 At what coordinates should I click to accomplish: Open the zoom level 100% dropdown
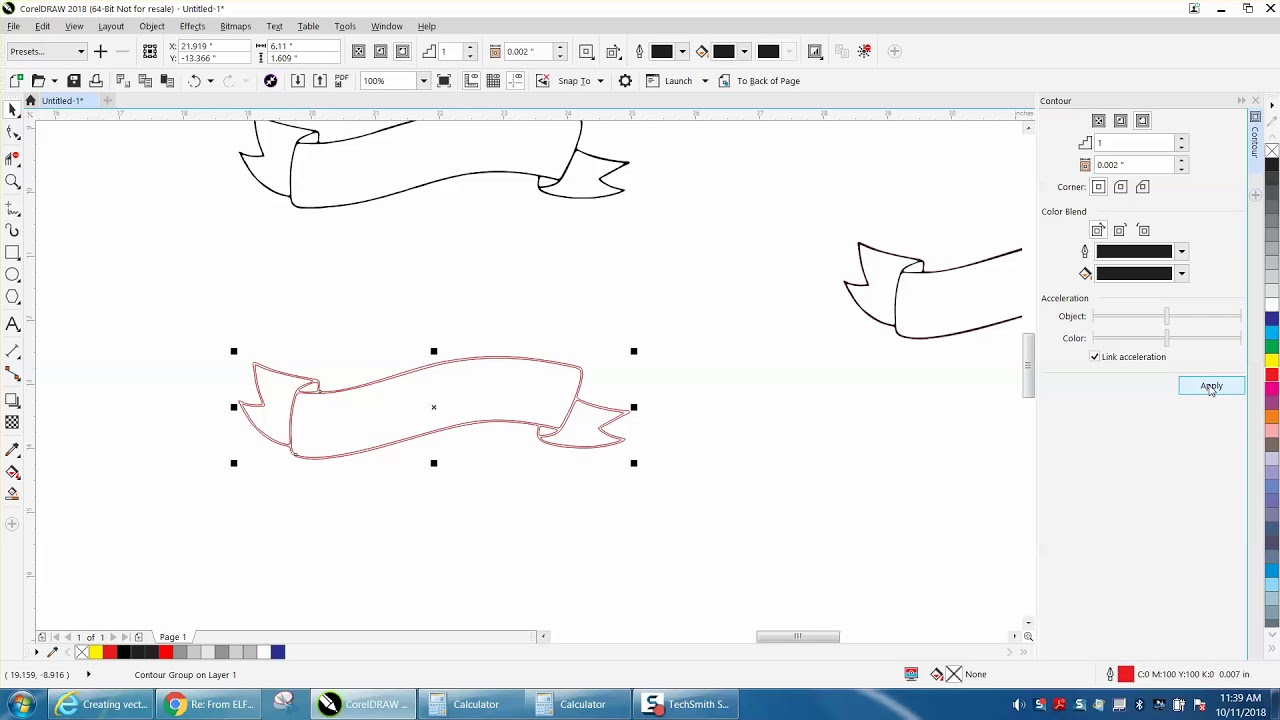[x=423, y=81]
